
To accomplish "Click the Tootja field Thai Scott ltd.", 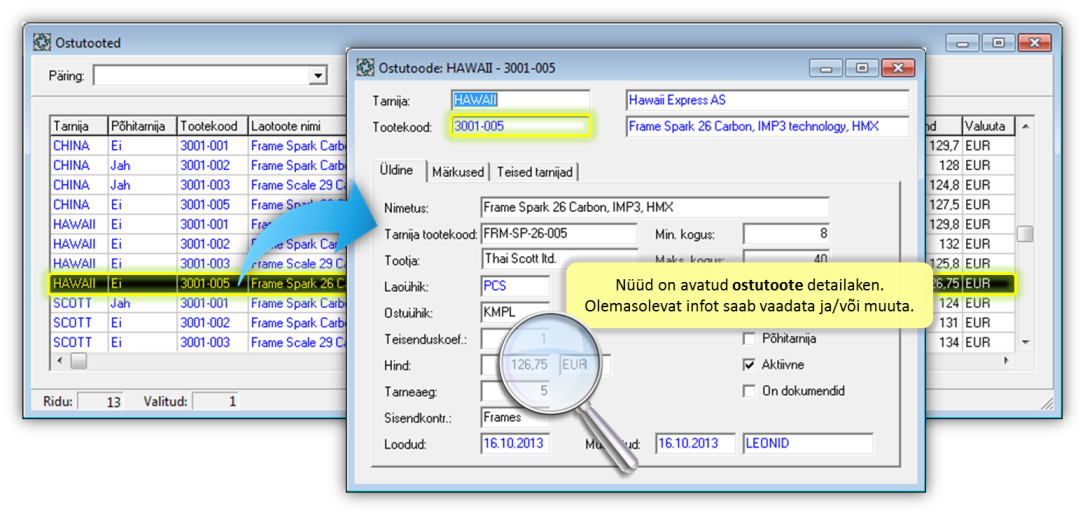I will tap(558, 260).
